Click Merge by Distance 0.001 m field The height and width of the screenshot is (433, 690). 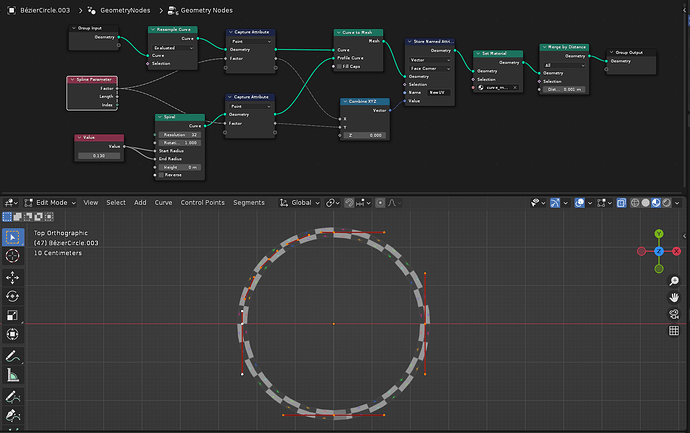point(565,89)
